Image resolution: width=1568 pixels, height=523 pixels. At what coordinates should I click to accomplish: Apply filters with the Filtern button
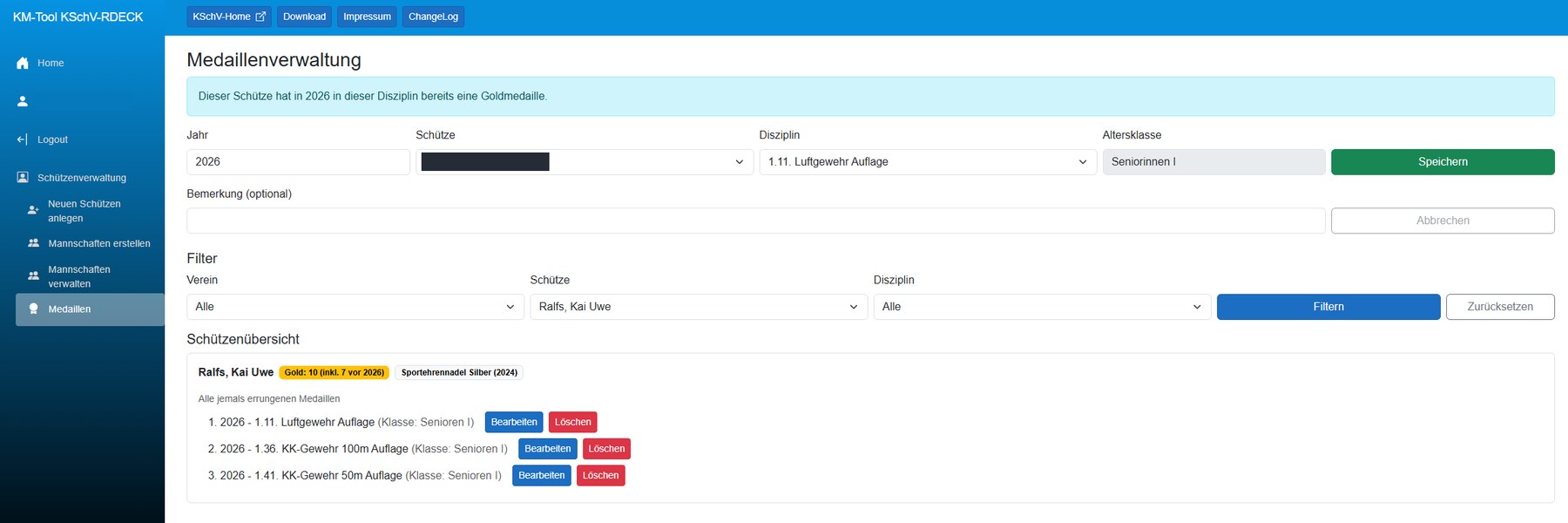pos(1328,307)
